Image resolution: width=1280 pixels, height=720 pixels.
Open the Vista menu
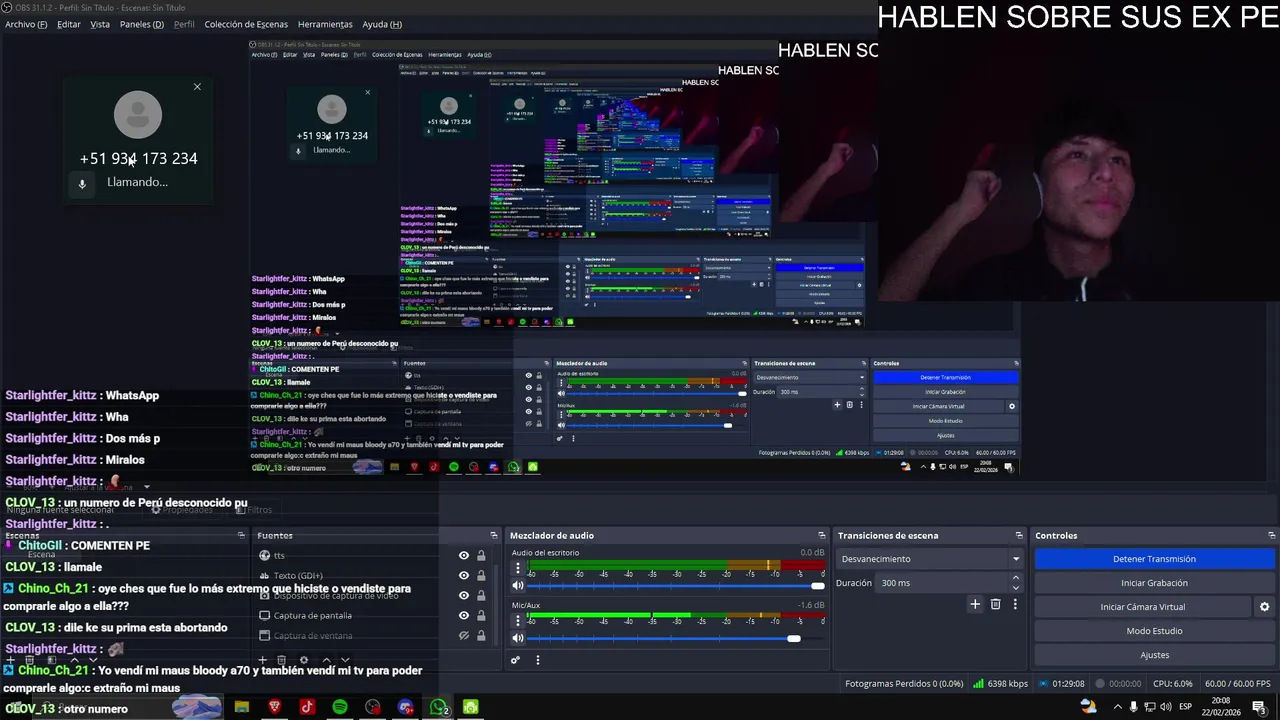[x=100, y=24]
